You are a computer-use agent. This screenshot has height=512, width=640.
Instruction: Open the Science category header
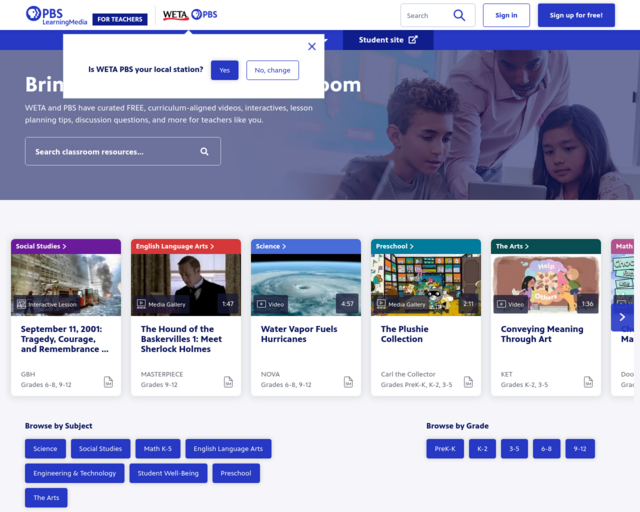(306, 246)
